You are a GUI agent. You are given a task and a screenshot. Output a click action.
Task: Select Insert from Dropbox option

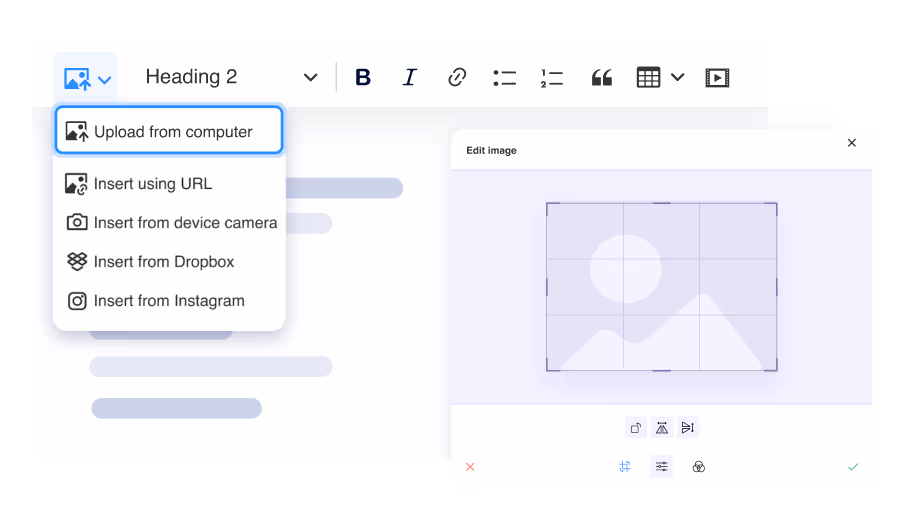(x=164, y=262)
